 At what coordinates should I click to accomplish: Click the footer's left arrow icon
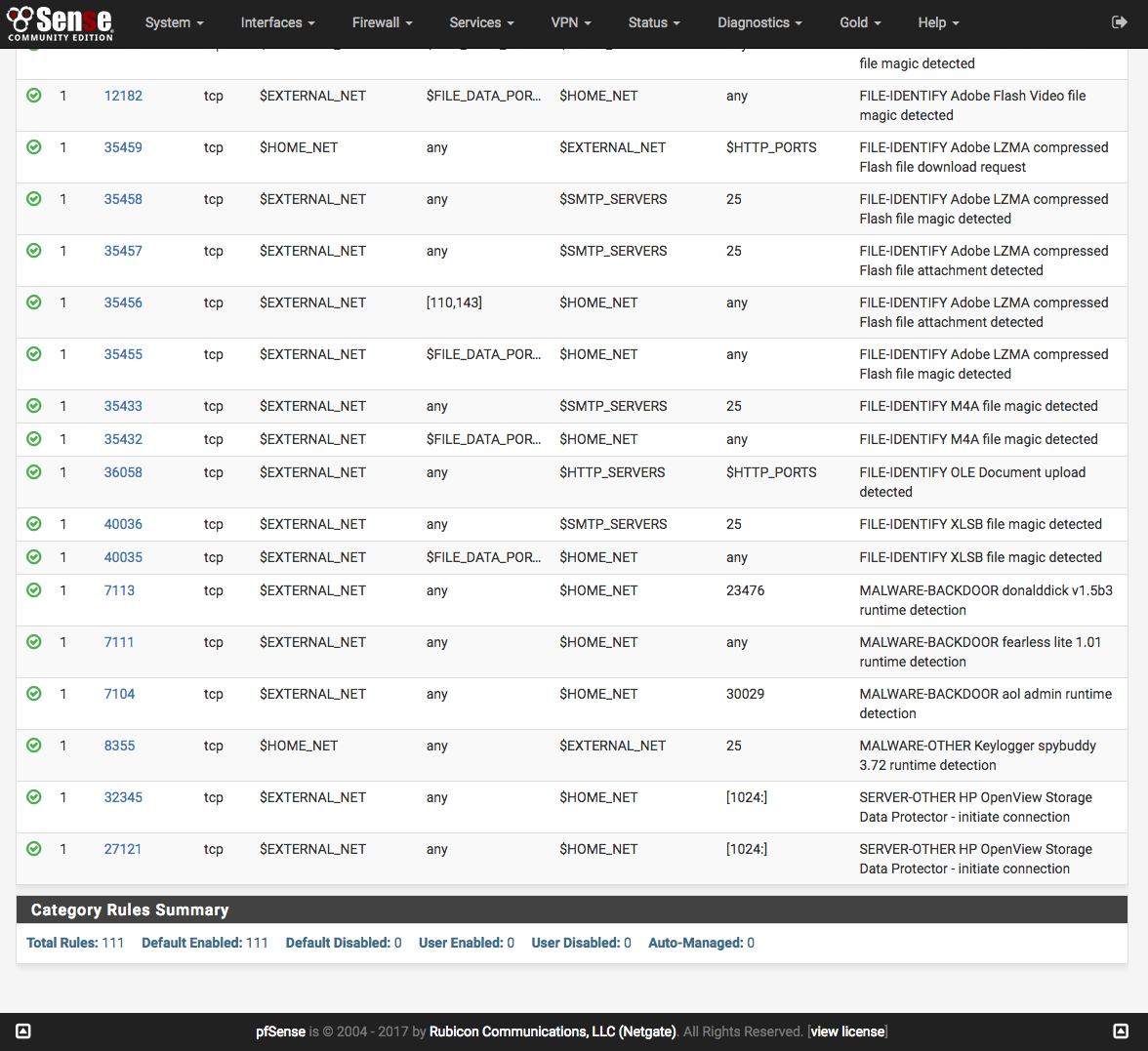24,1031
